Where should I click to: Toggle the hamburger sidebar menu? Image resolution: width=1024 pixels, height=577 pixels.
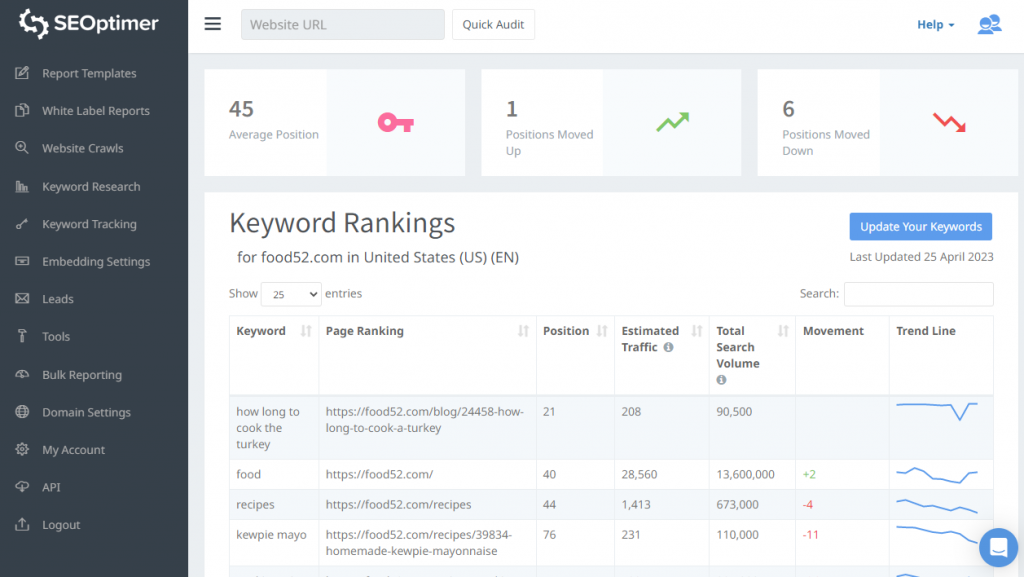pyautogui.click(x=212, y=25)
